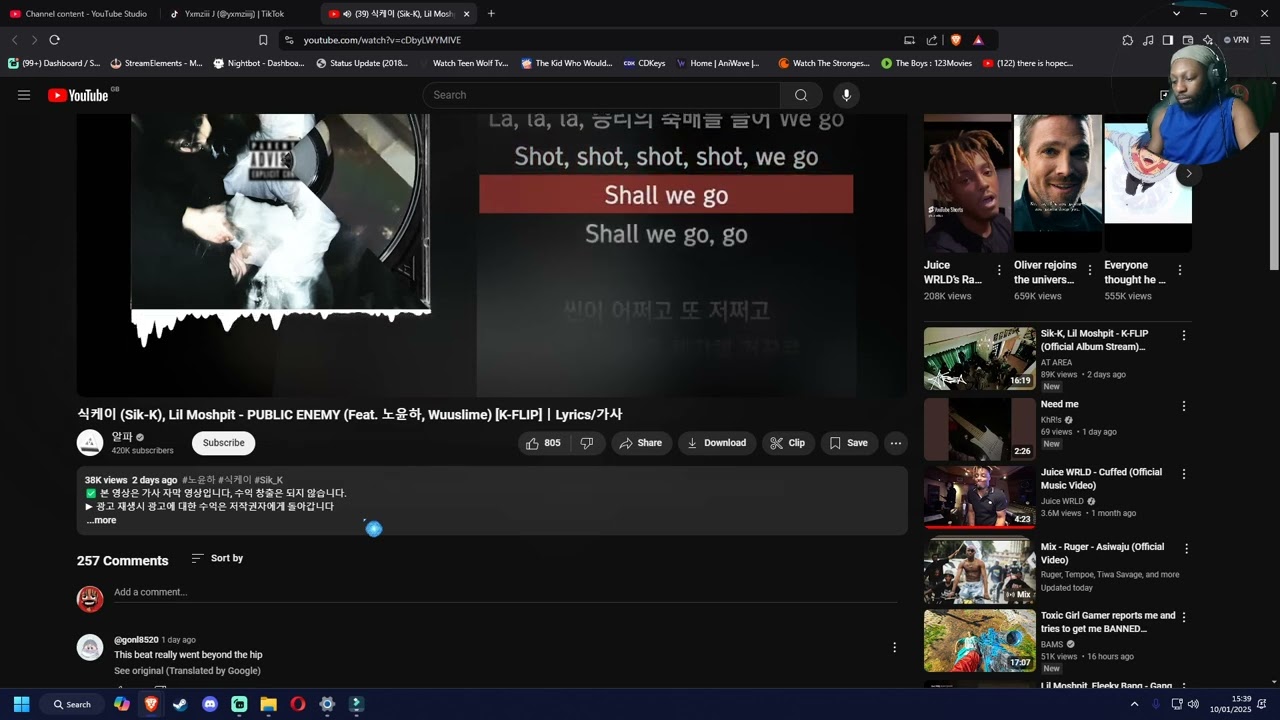Play K-FLIP Official Album Stream thumbnail

pos(980,358)
